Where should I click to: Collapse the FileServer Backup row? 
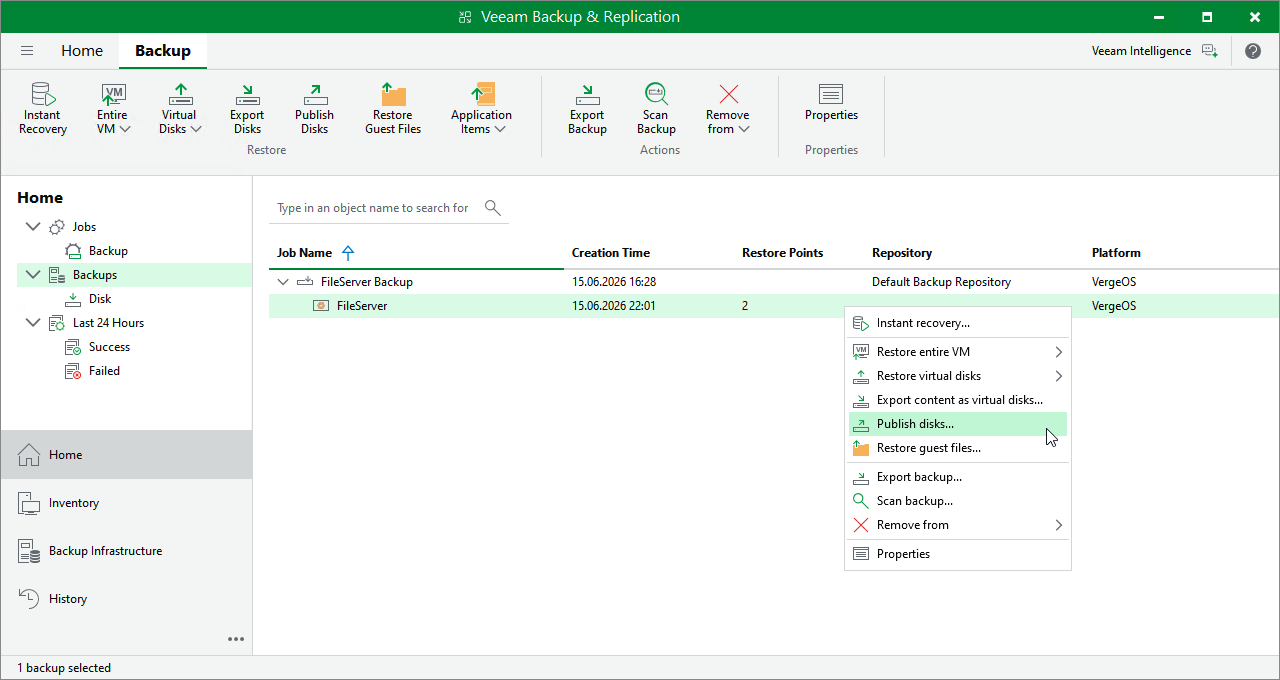tap(283, 282)
